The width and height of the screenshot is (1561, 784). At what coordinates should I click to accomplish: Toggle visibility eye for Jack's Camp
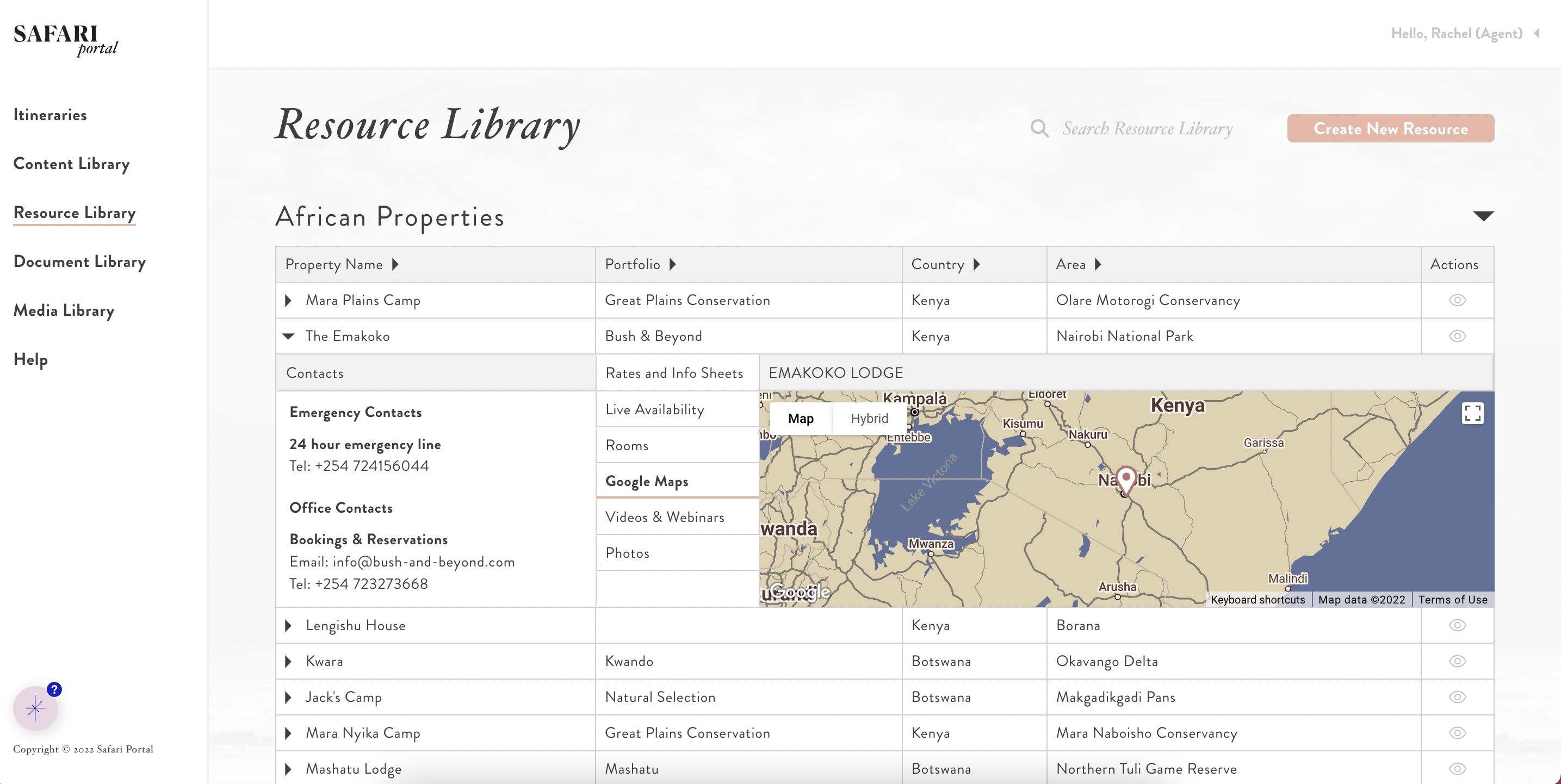click(x=1457, y=697)
